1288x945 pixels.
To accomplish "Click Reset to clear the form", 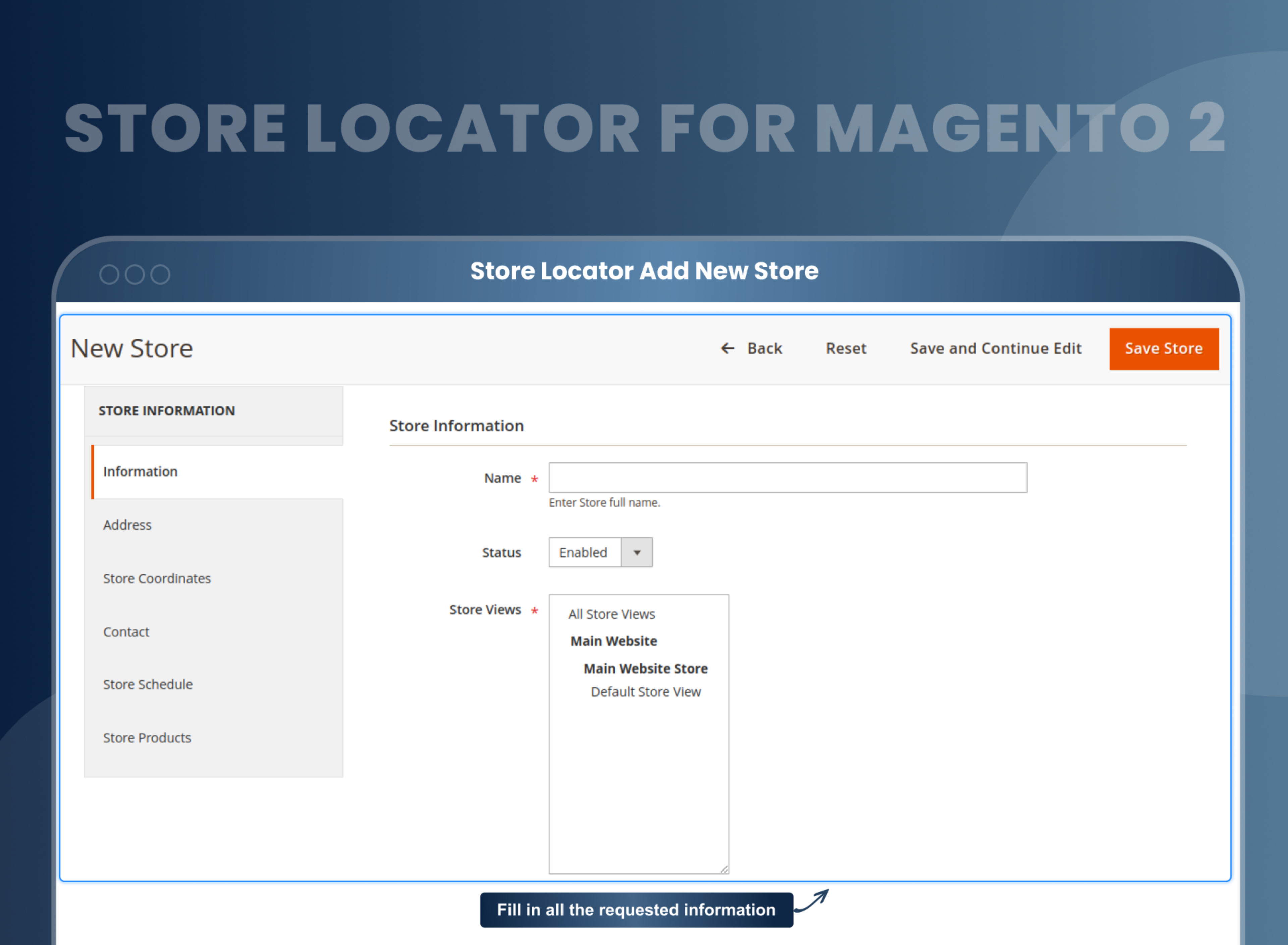I will [x=846, y=348].
